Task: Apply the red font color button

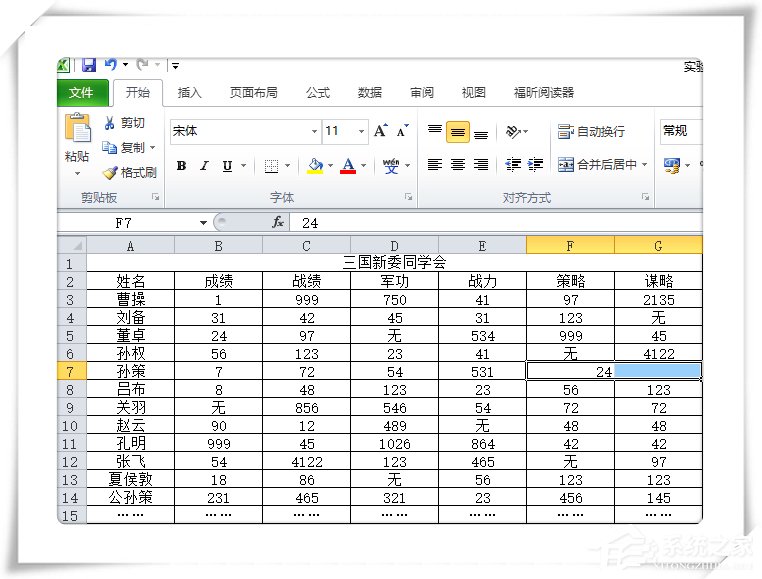Action: [x=348, y=166]
